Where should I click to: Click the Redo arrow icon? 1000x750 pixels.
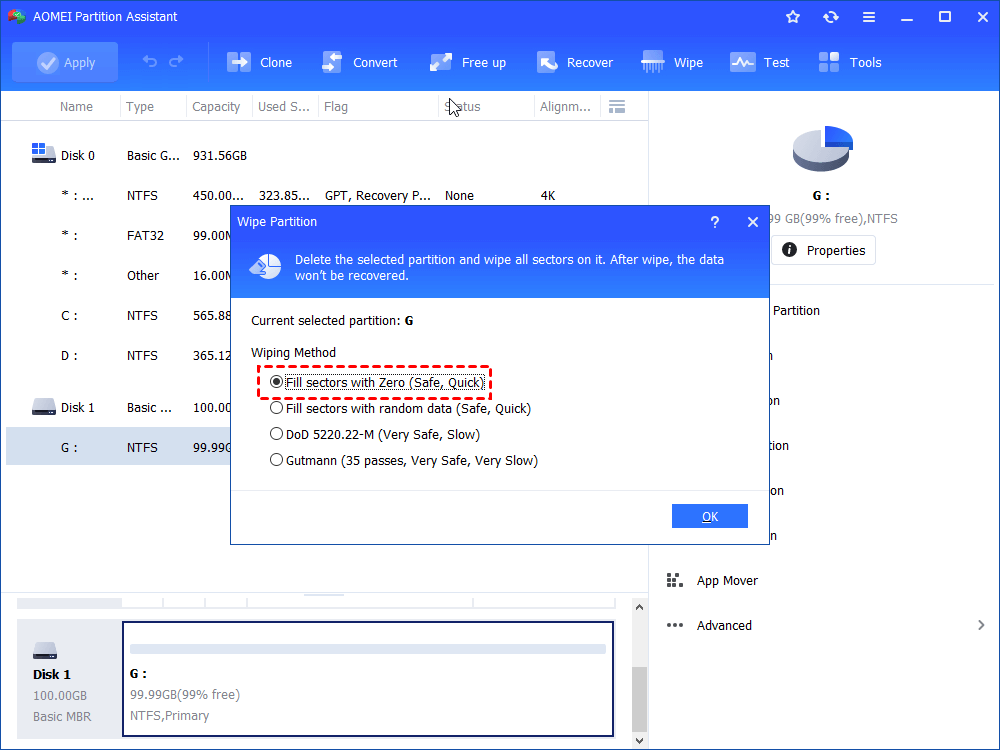[177, 62]
